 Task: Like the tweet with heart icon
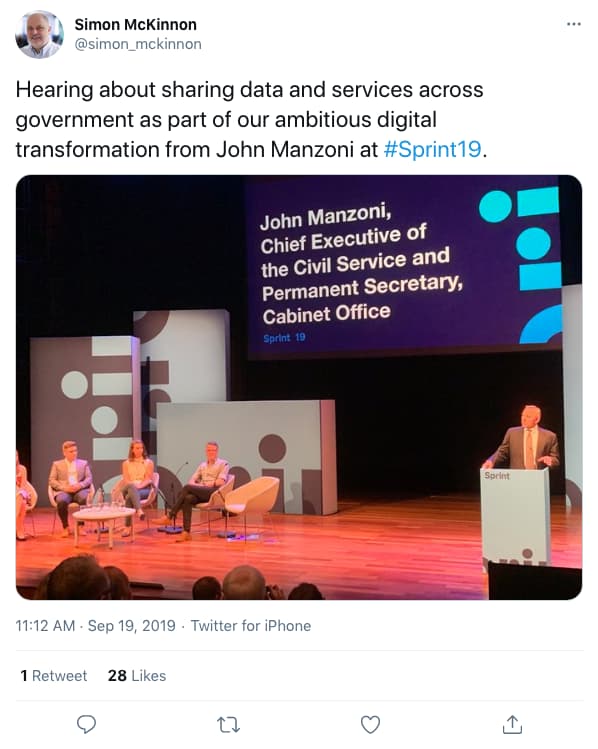tap(370, 725)
